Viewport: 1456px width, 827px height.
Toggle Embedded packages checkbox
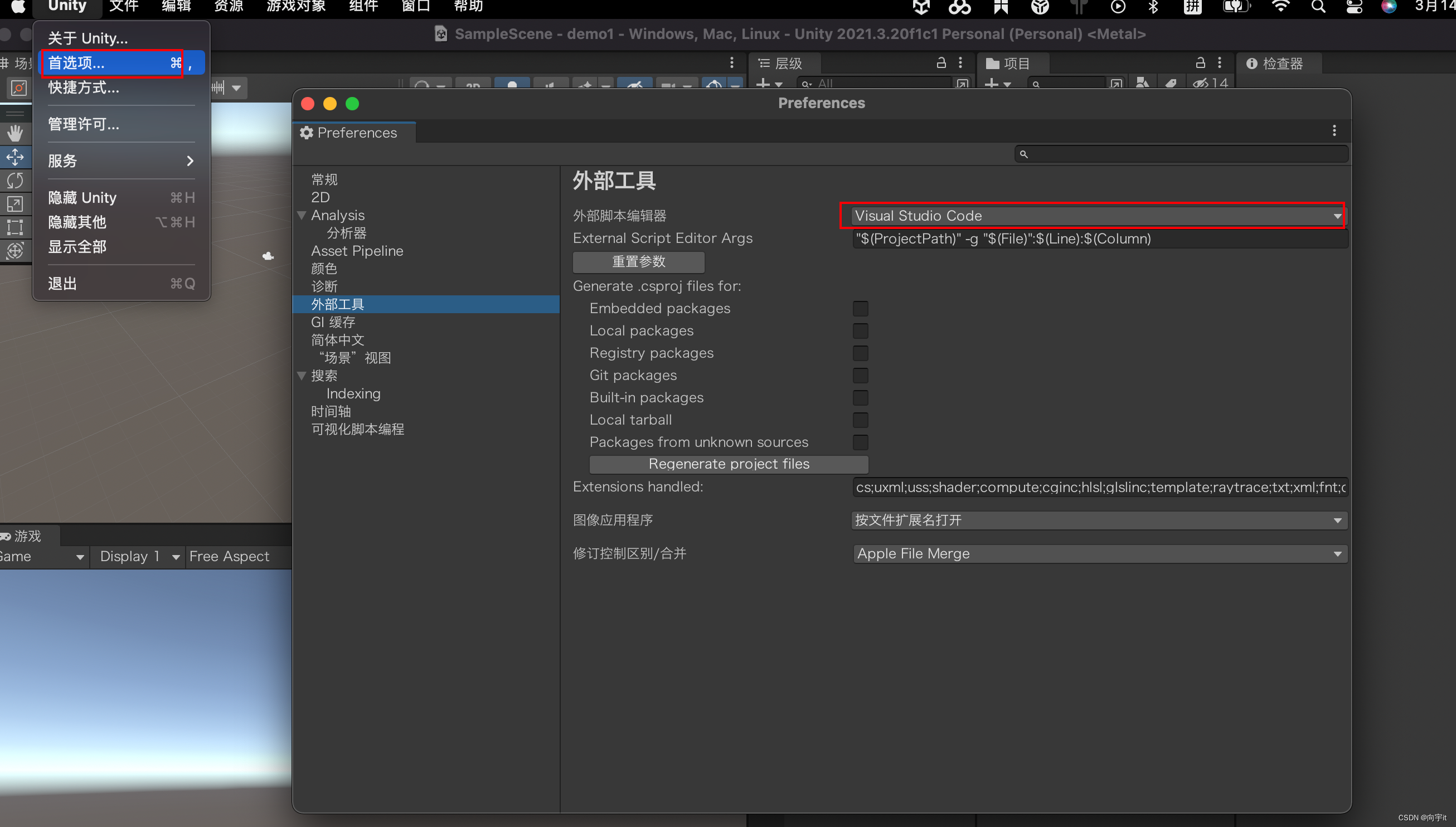[x=860, y=308]
